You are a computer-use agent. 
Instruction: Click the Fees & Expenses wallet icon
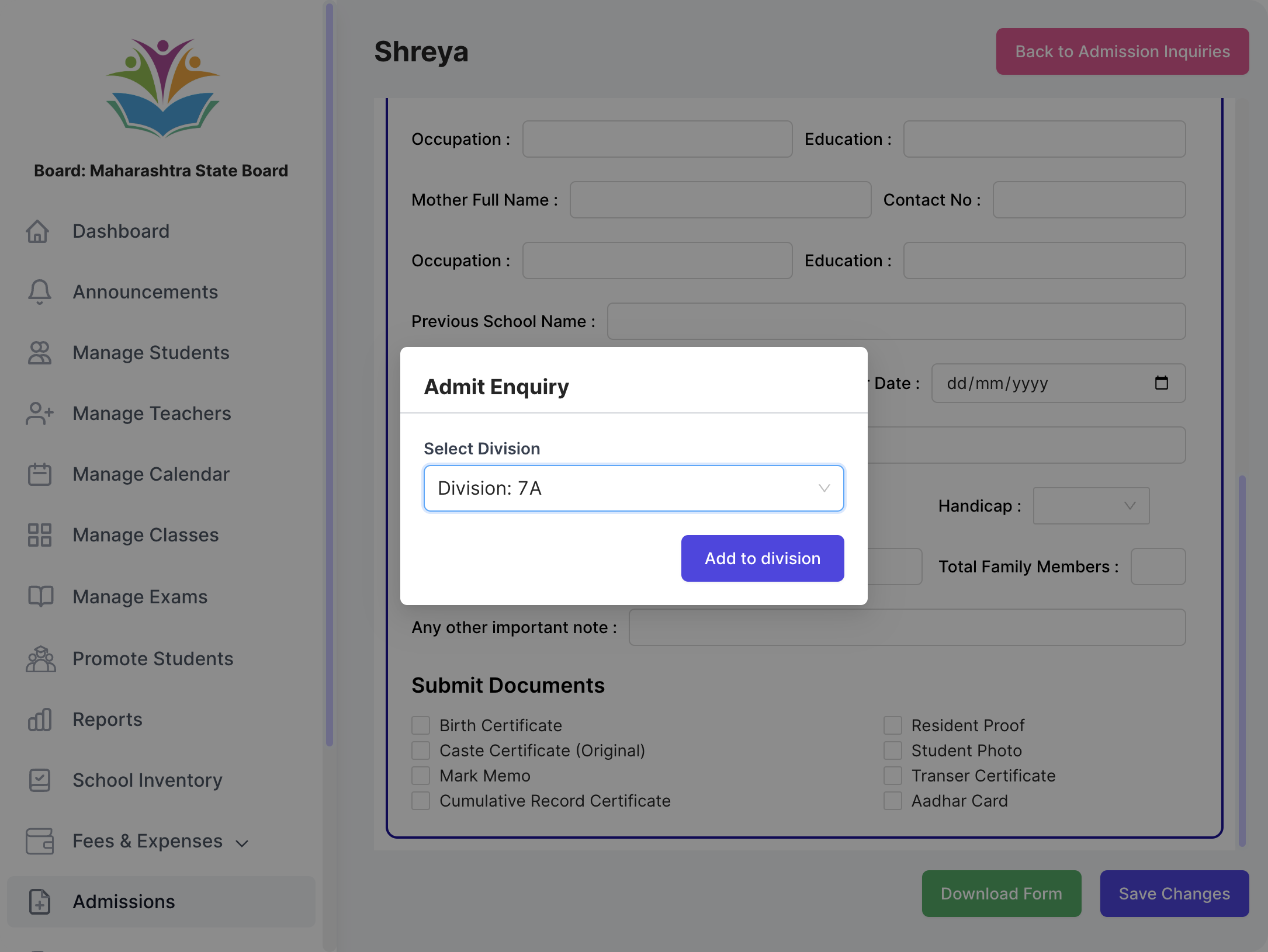click(x=40, y=841)
